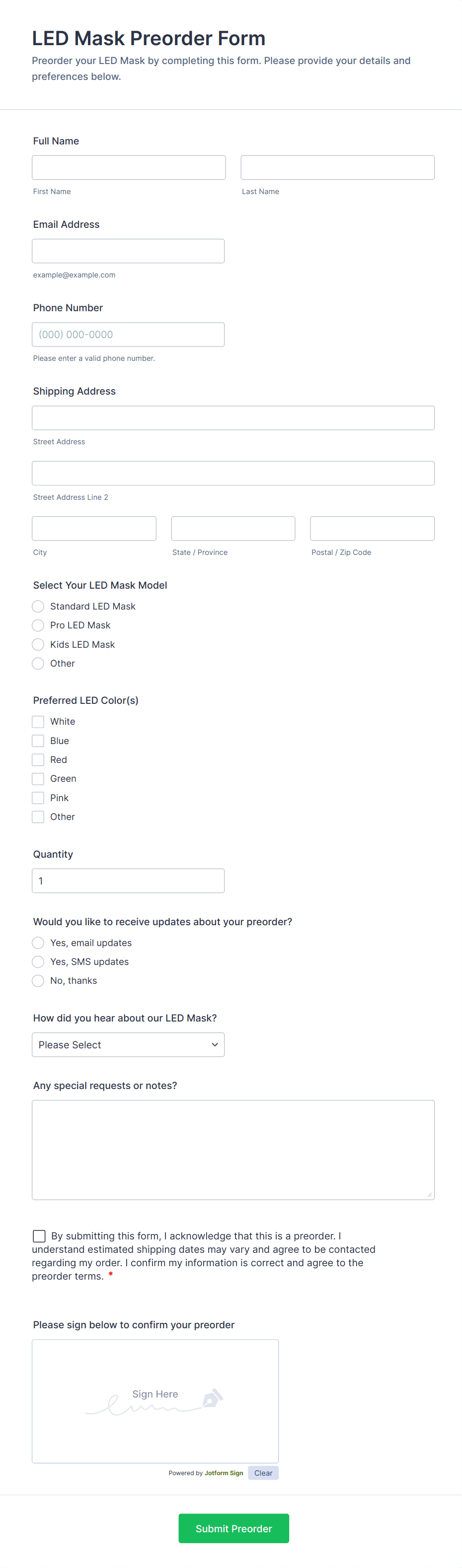Click inside the First Name field
The image size is (462, 1568).
pos(129,167)
